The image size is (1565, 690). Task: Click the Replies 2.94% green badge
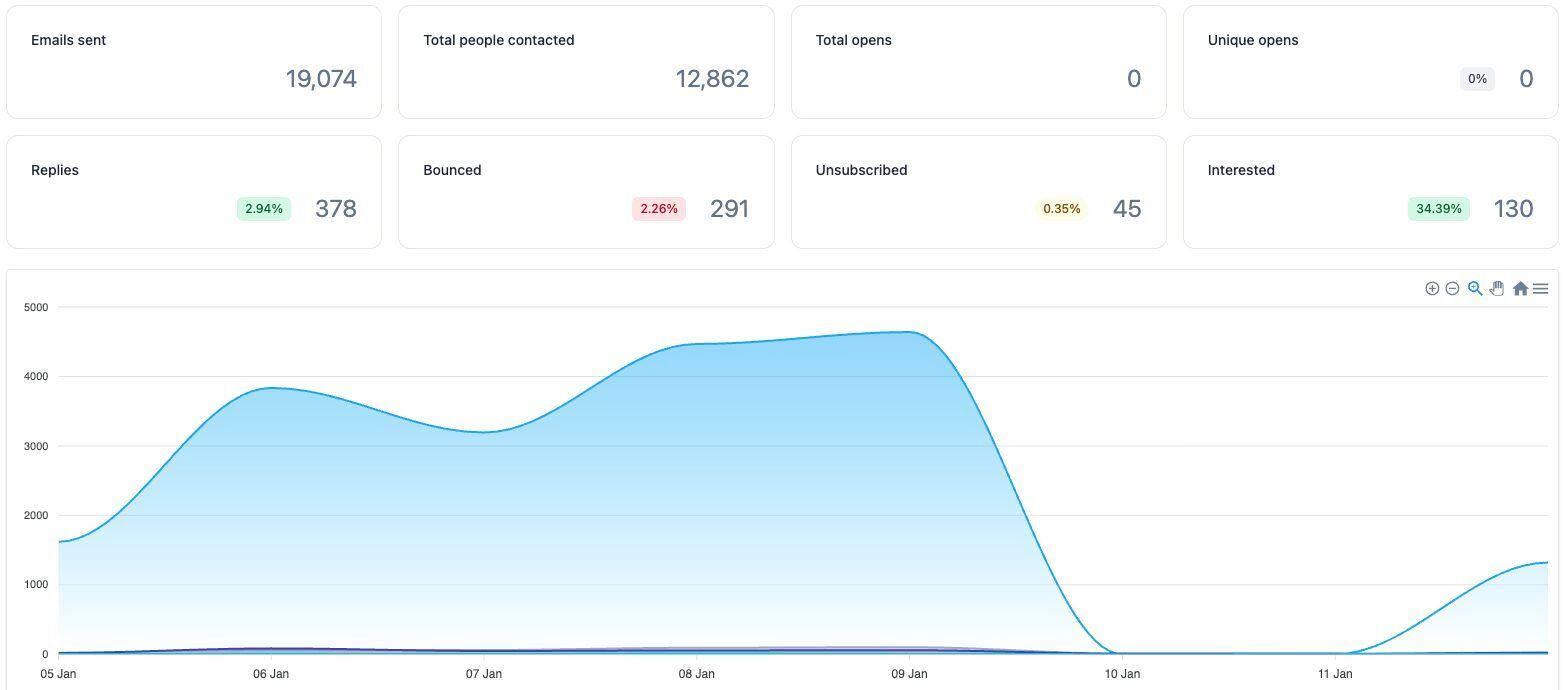click(x=264, y=209)
